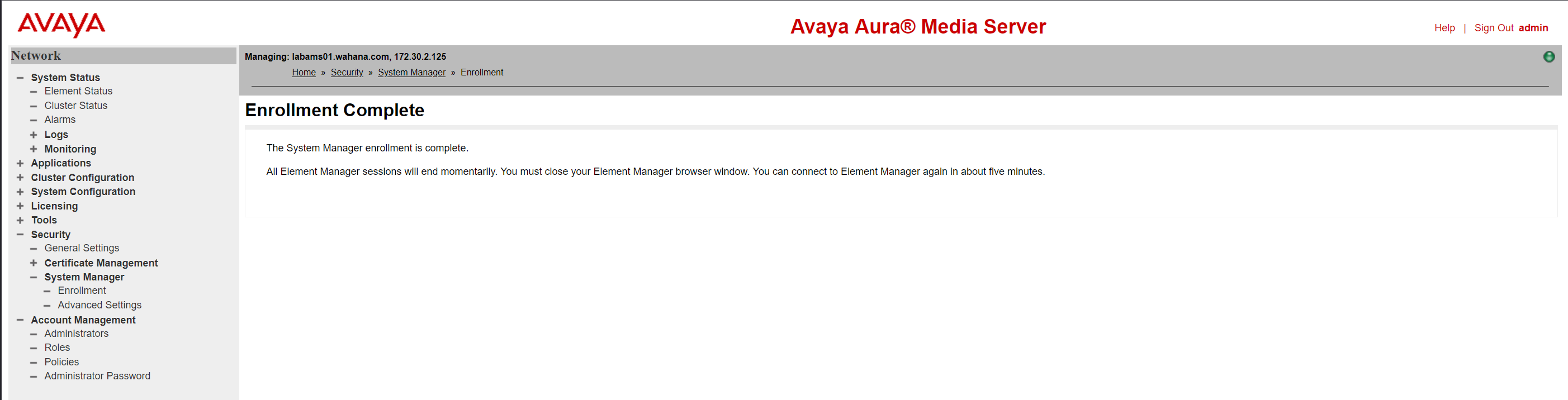
Task: Open Administrator Password settings
Action: 97,377
